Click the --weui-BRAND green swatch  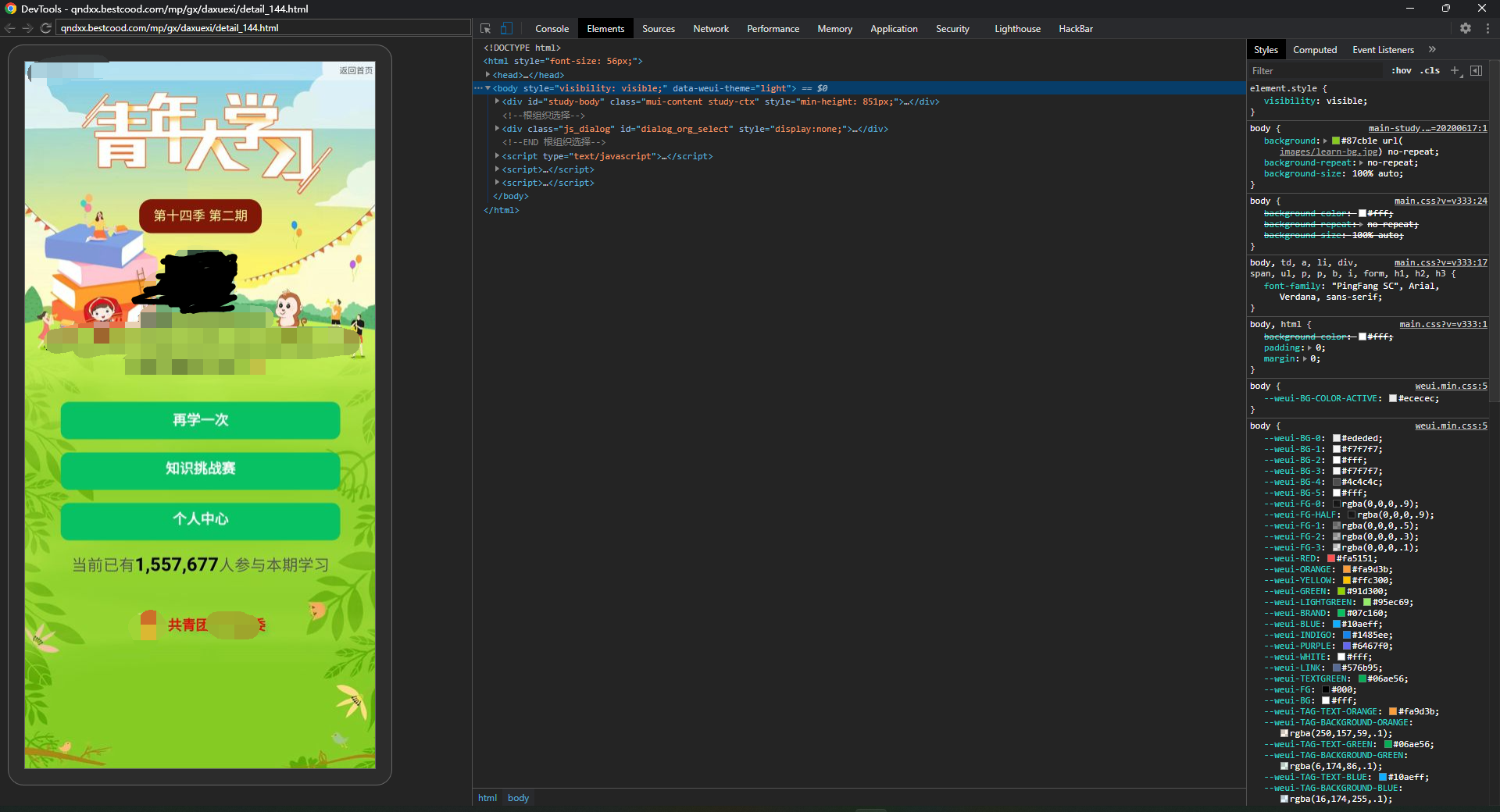pos(1341,613)
